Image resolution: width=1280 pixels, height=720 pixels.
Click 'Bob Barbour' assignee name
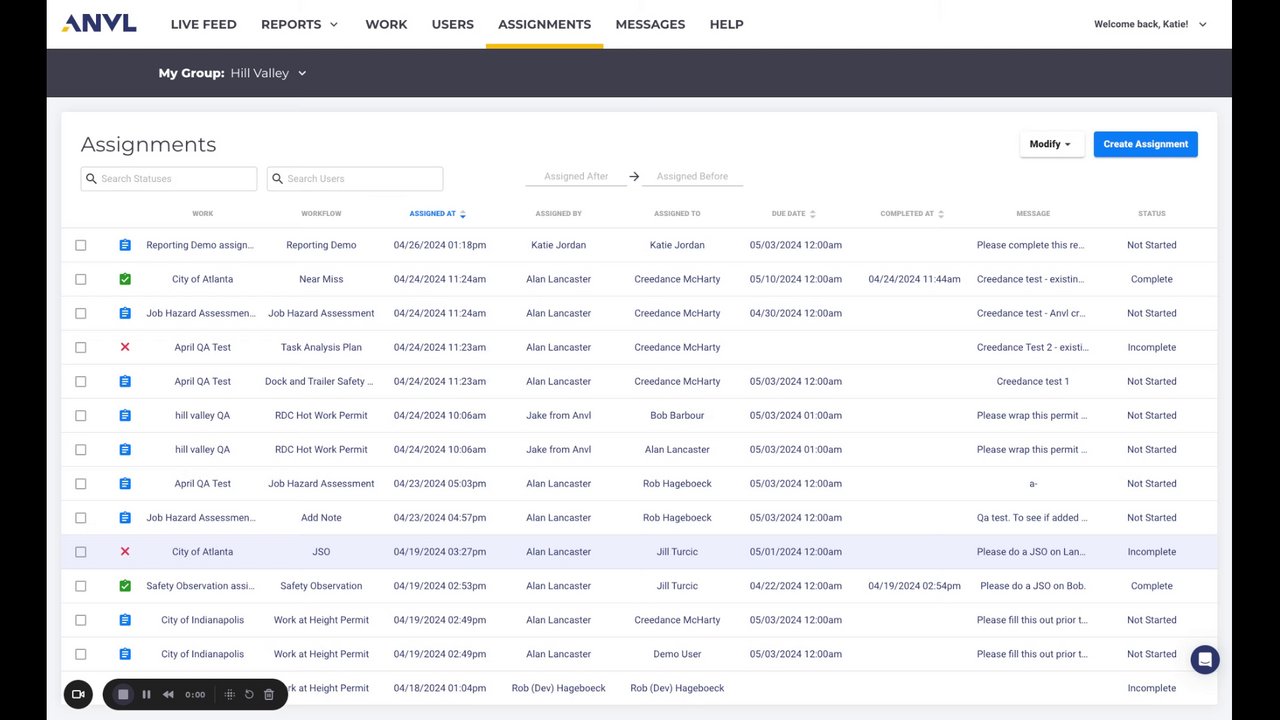click(677, 415)
